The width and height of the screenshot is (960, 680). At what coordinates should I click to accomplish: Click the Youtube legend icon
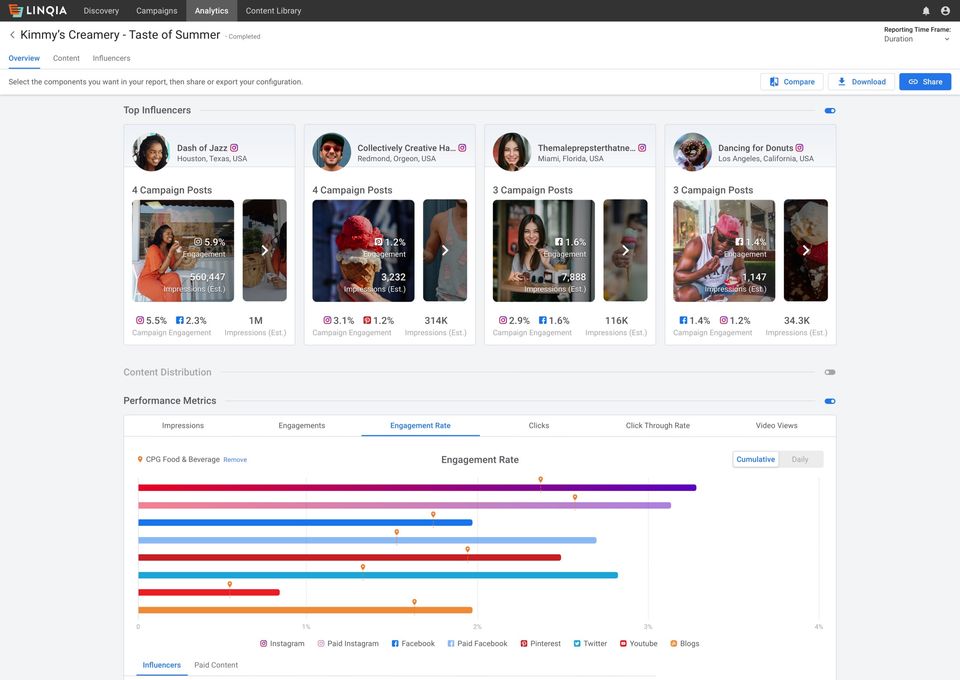[x=623, y=643]
